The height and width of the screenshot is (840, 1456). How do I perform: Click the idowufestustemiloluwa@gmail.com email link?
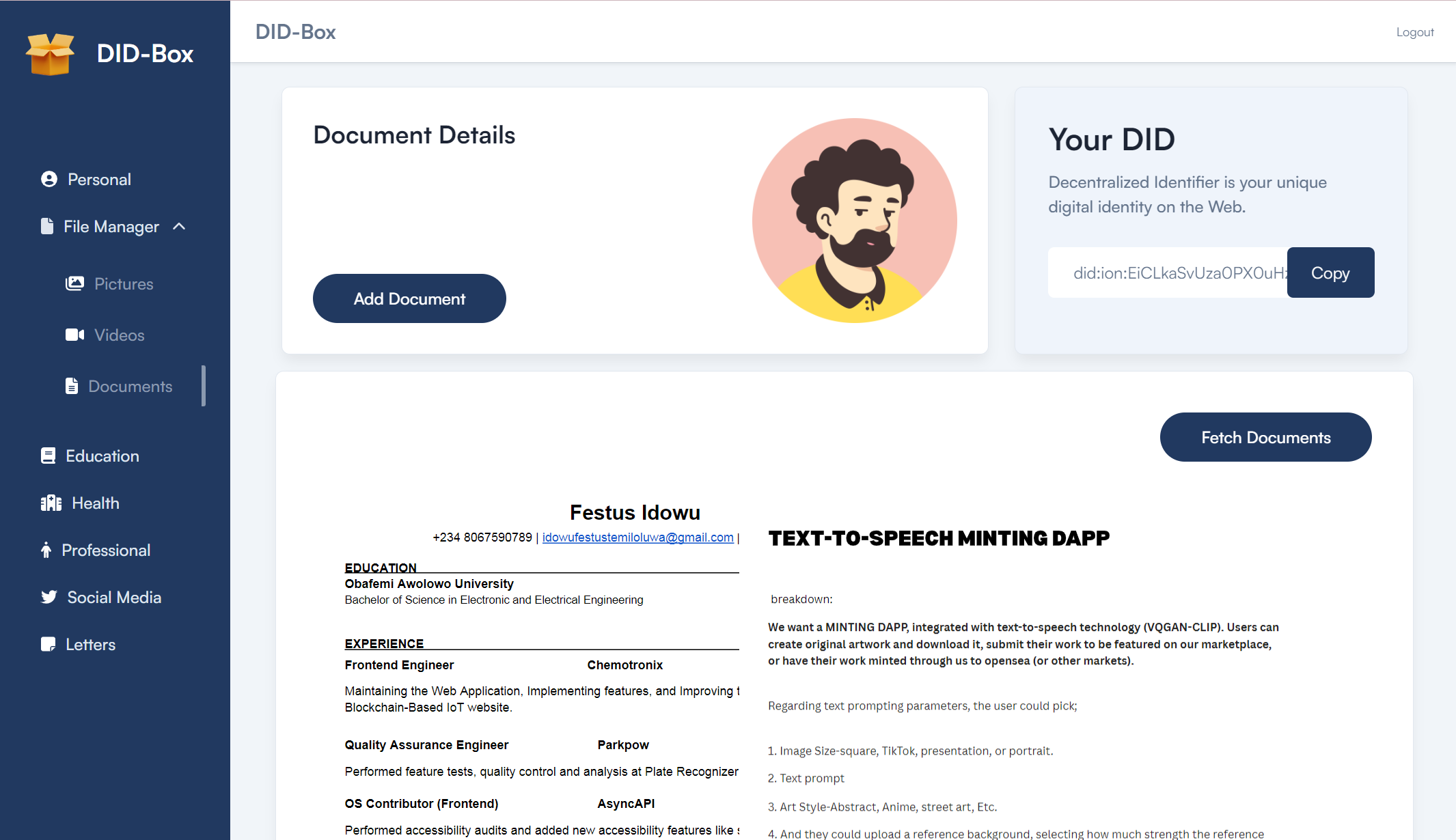click(x=637, y=537)
